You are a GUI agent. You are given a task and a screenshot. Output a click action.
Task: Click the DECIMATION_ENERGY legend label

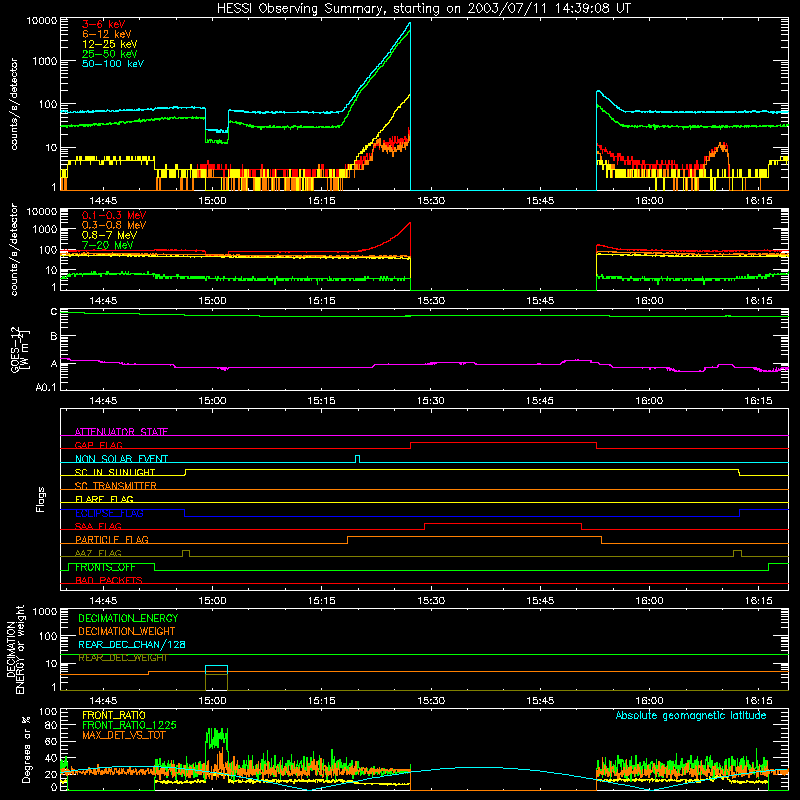[128, 618]
